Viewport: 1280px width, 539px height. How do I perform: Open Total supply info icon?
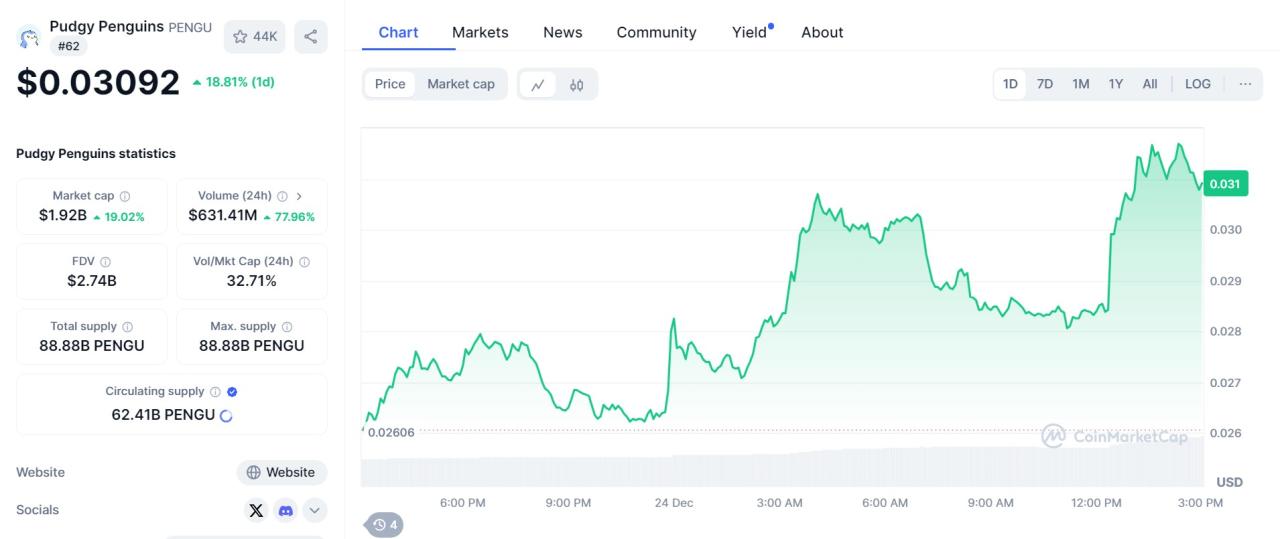coord(128,327)
